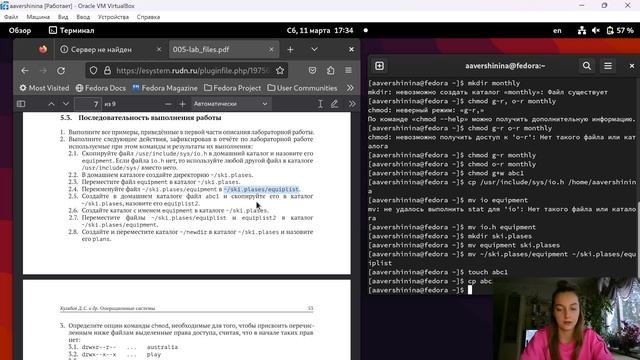Toggle the PDF viewer sidebar

click(x=21, y=104)
